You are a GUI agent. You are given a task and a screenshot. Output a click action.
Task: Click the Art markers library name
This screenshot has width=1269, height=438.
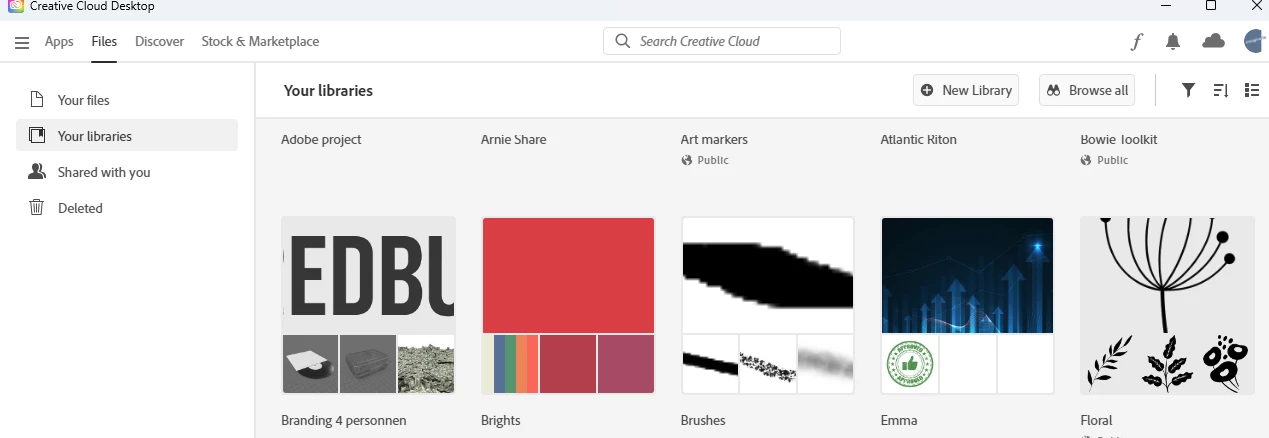pyautogui.click(x=714, y=139)
